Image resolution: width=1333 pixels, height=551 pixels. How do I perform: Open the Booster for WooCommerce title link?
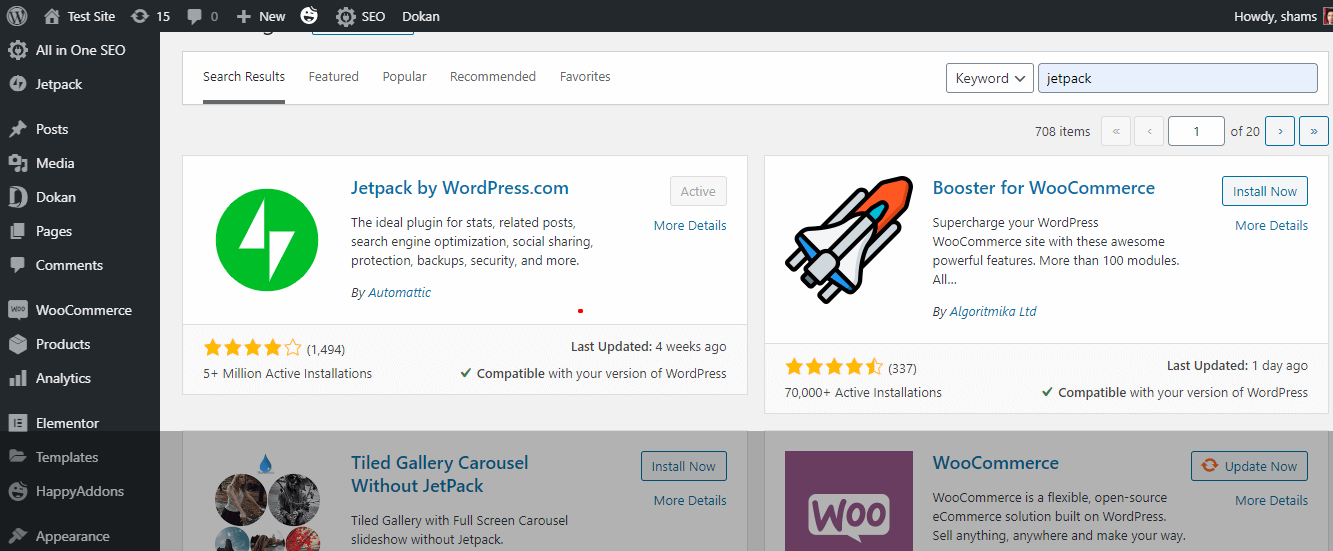pos(1044,188)
